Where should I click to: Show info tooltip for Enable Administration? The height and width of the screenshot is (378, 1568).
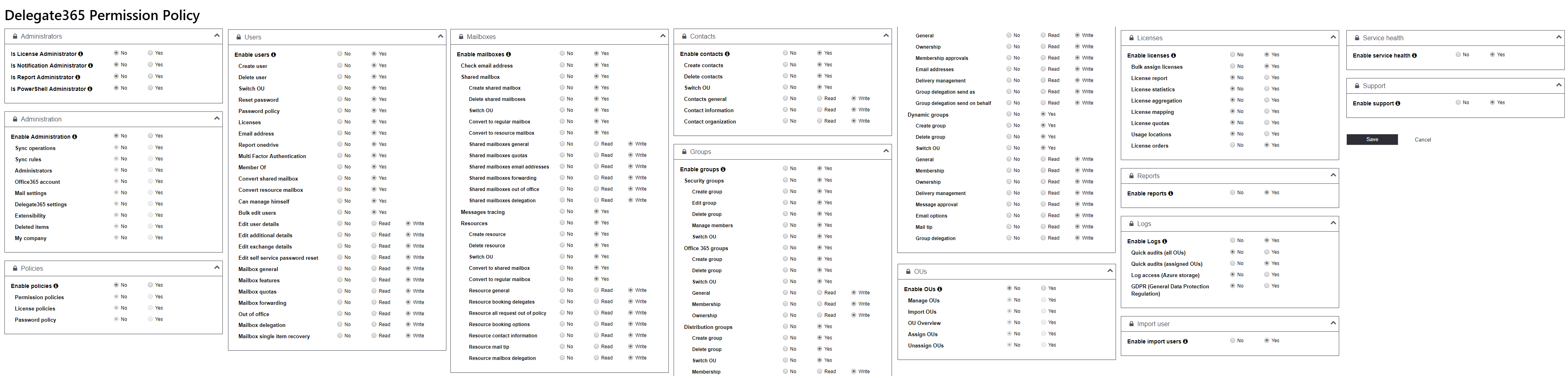point(75,137)
